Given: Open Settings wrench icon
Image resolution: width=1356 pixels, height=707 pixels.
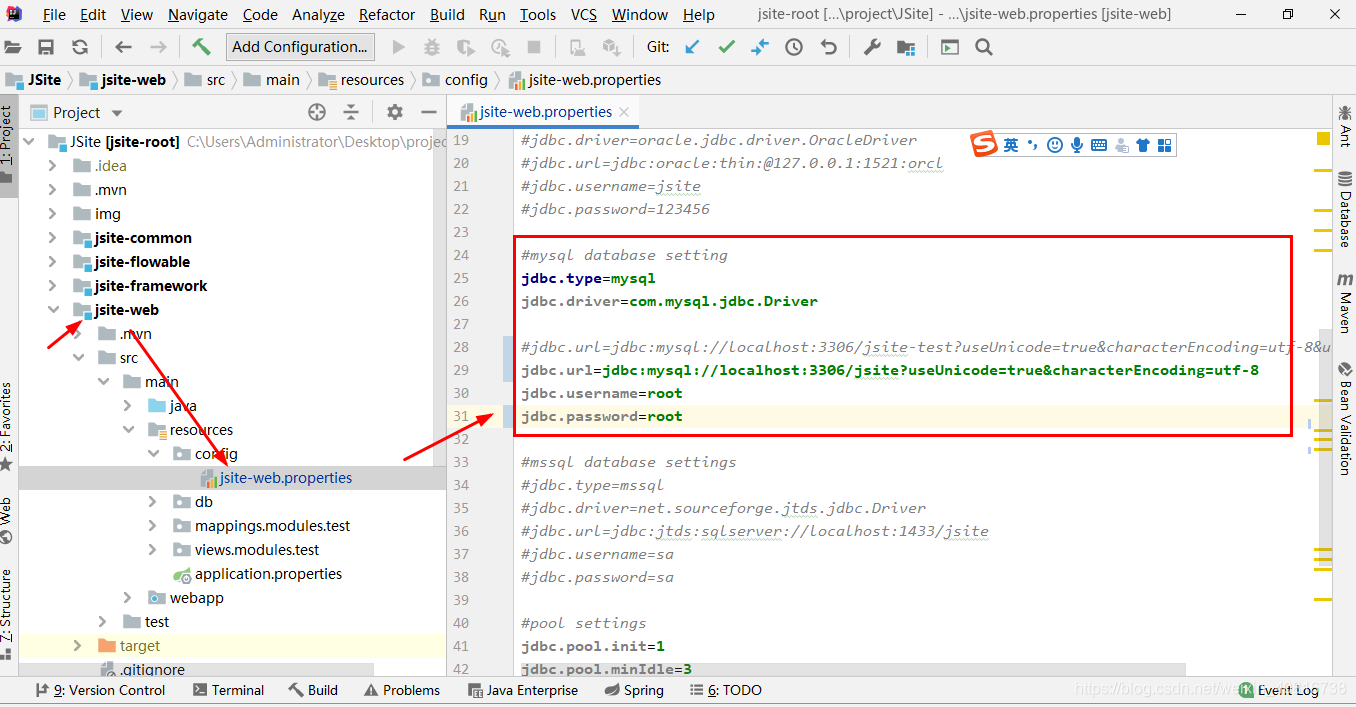Looking at the screenshot, I should click(872, 47).
